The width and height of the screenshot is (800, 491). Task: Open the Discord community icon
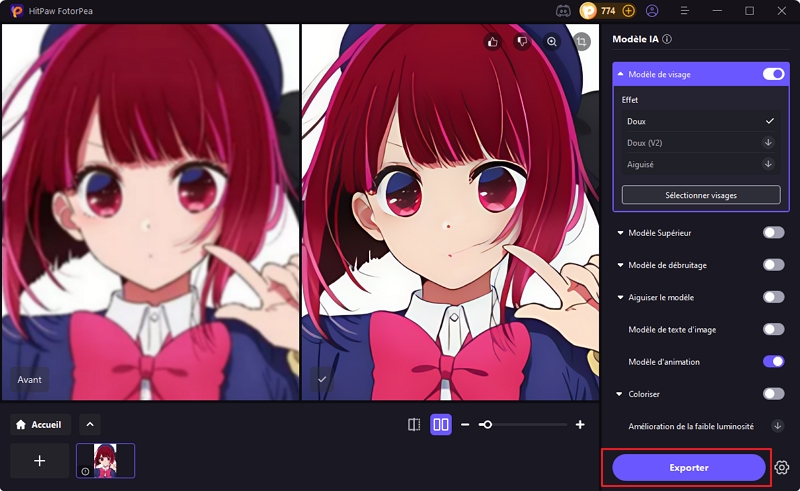coord(563,11)
